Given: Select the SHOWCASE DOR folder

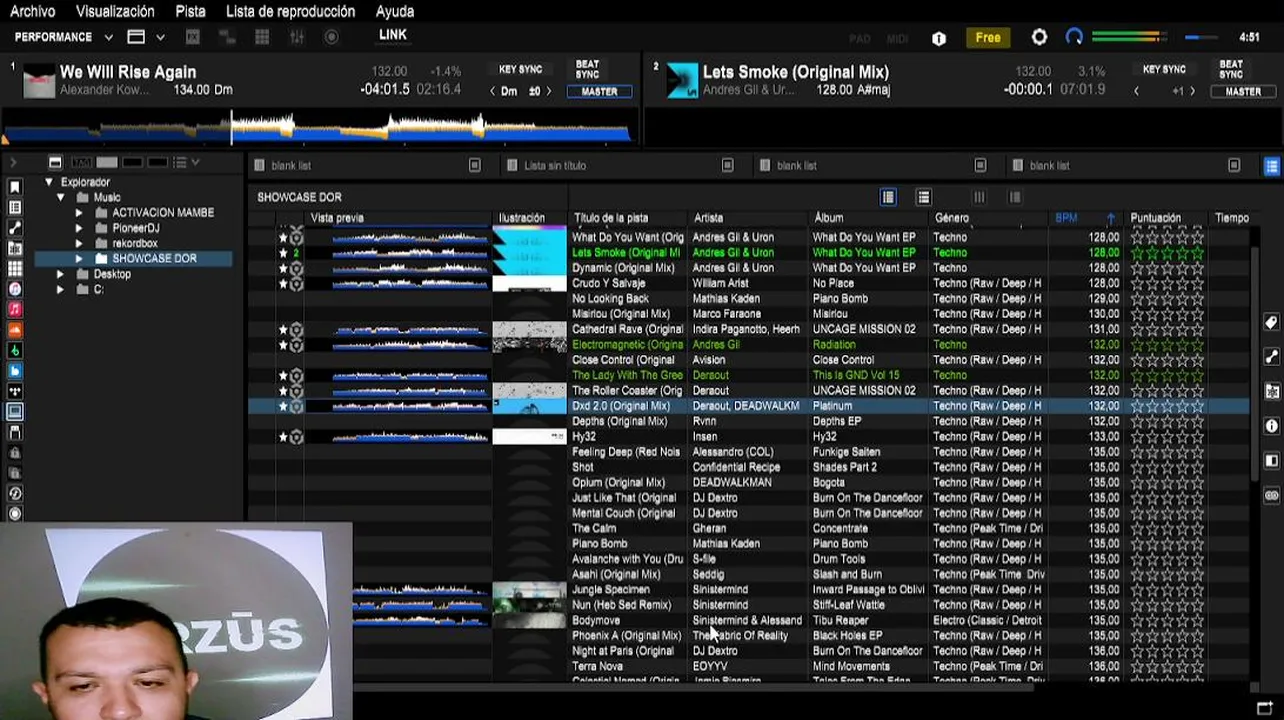Looking at the screenshot, I should (x=154, y=258).
